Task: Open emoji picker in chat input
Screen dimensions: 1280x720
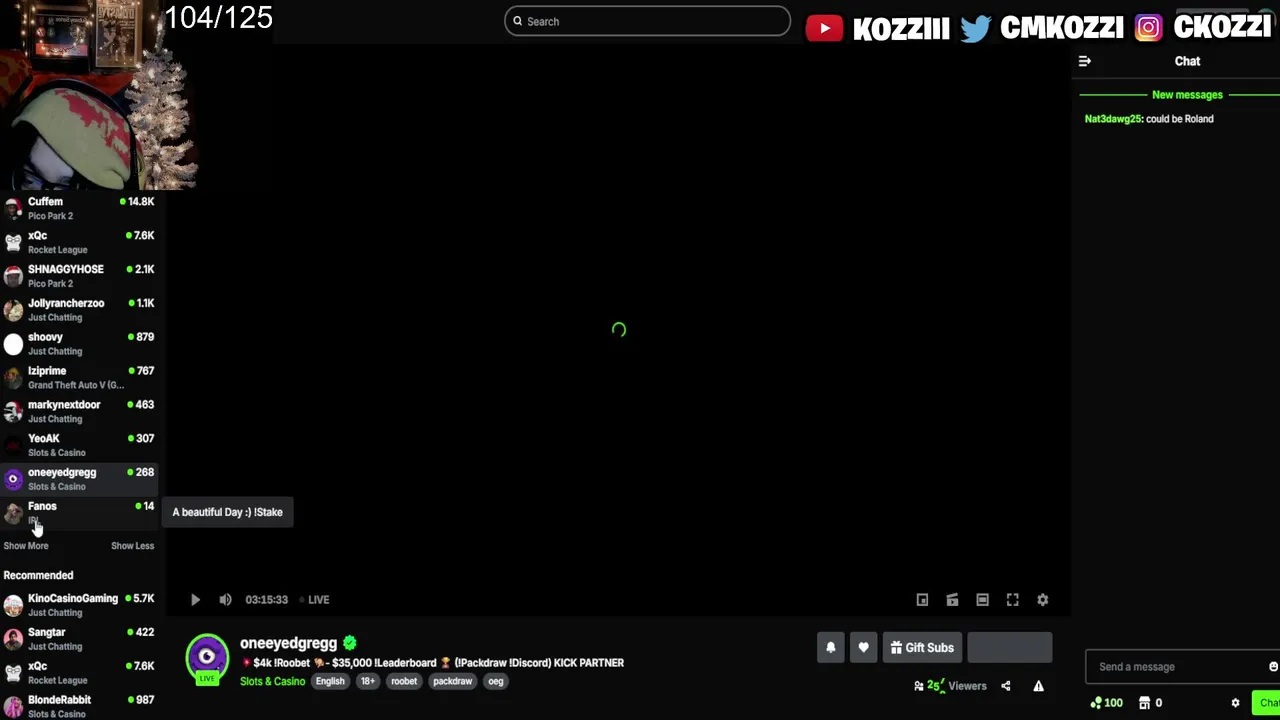Action: tap(1273, 667)
